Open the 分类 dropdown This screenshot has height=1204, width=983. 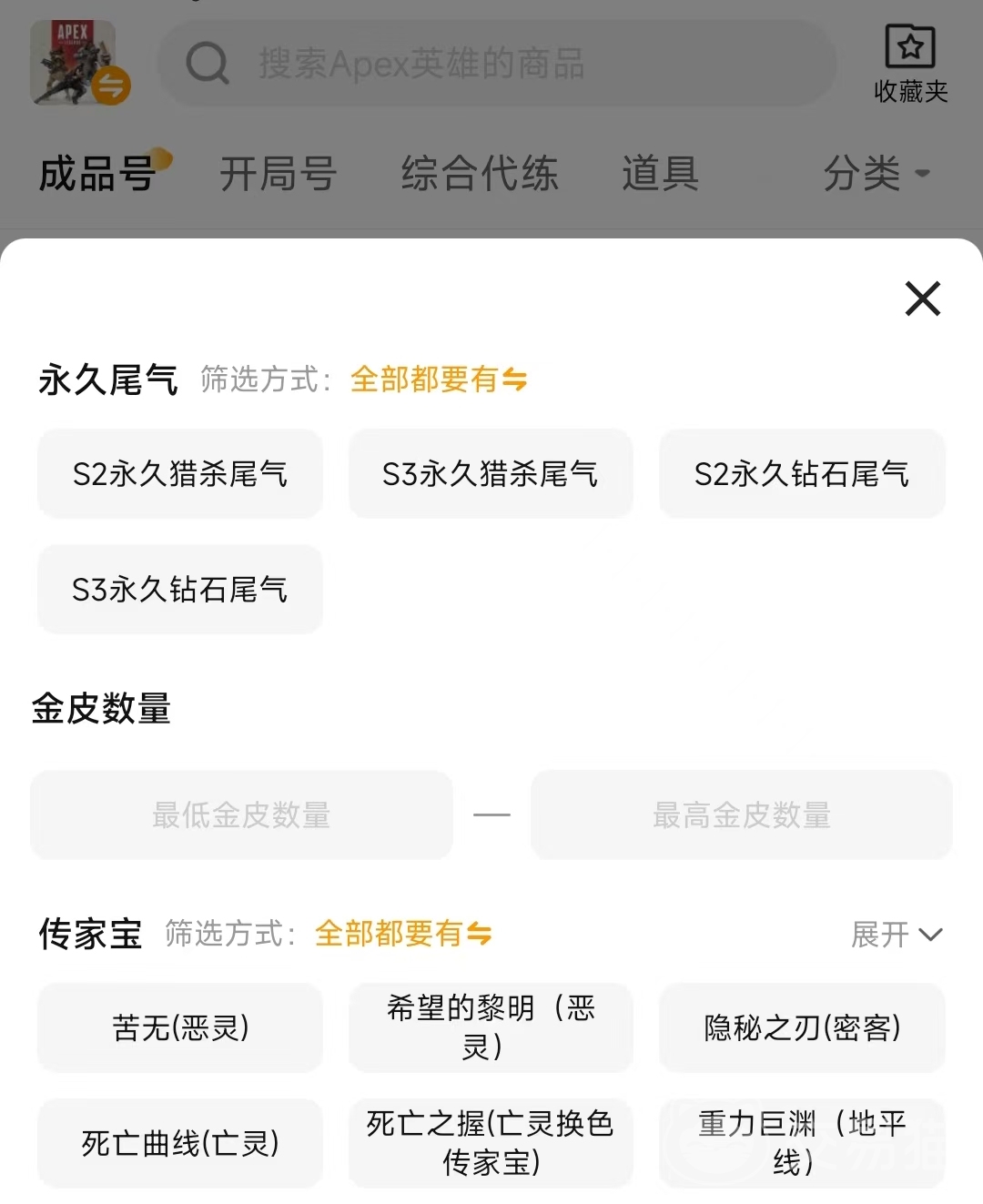pos(876,173)
